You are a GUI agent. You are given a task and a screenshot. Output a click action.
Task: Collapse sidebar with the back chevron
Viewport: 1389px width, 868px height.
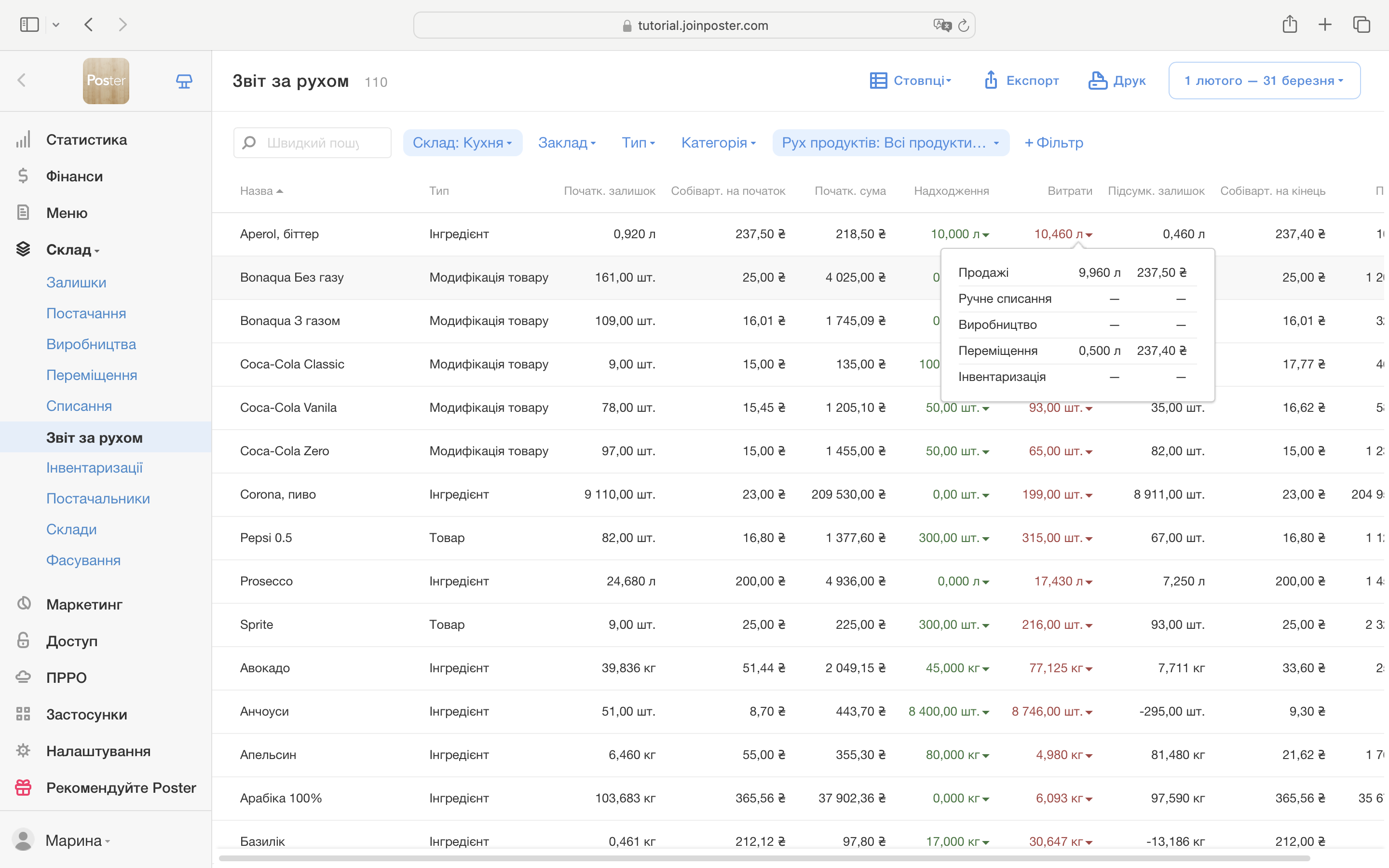pyautogui.click(x=22, y=81)
